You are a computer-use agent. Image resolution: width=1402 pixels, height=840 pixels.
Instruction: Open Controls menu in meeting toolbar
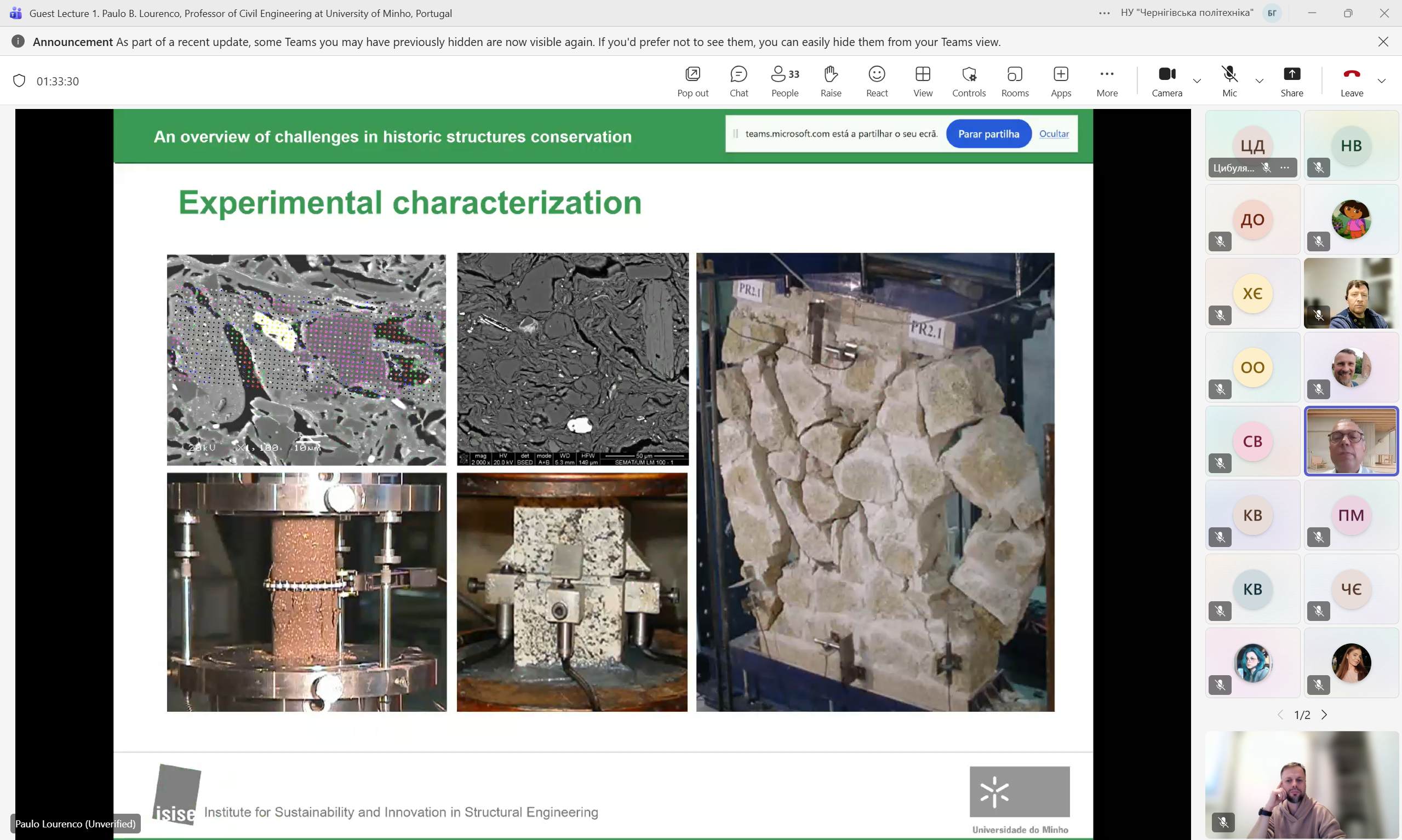[968, 81]
